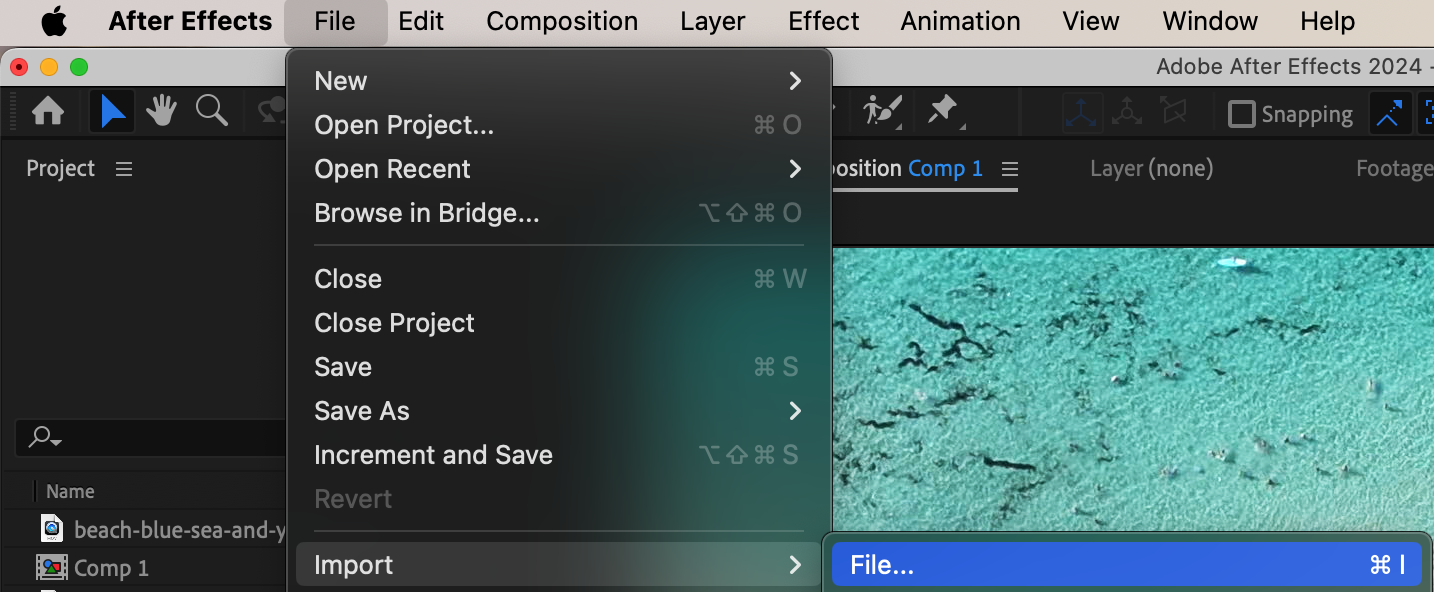Click the Project panel search field

(151, 438)
